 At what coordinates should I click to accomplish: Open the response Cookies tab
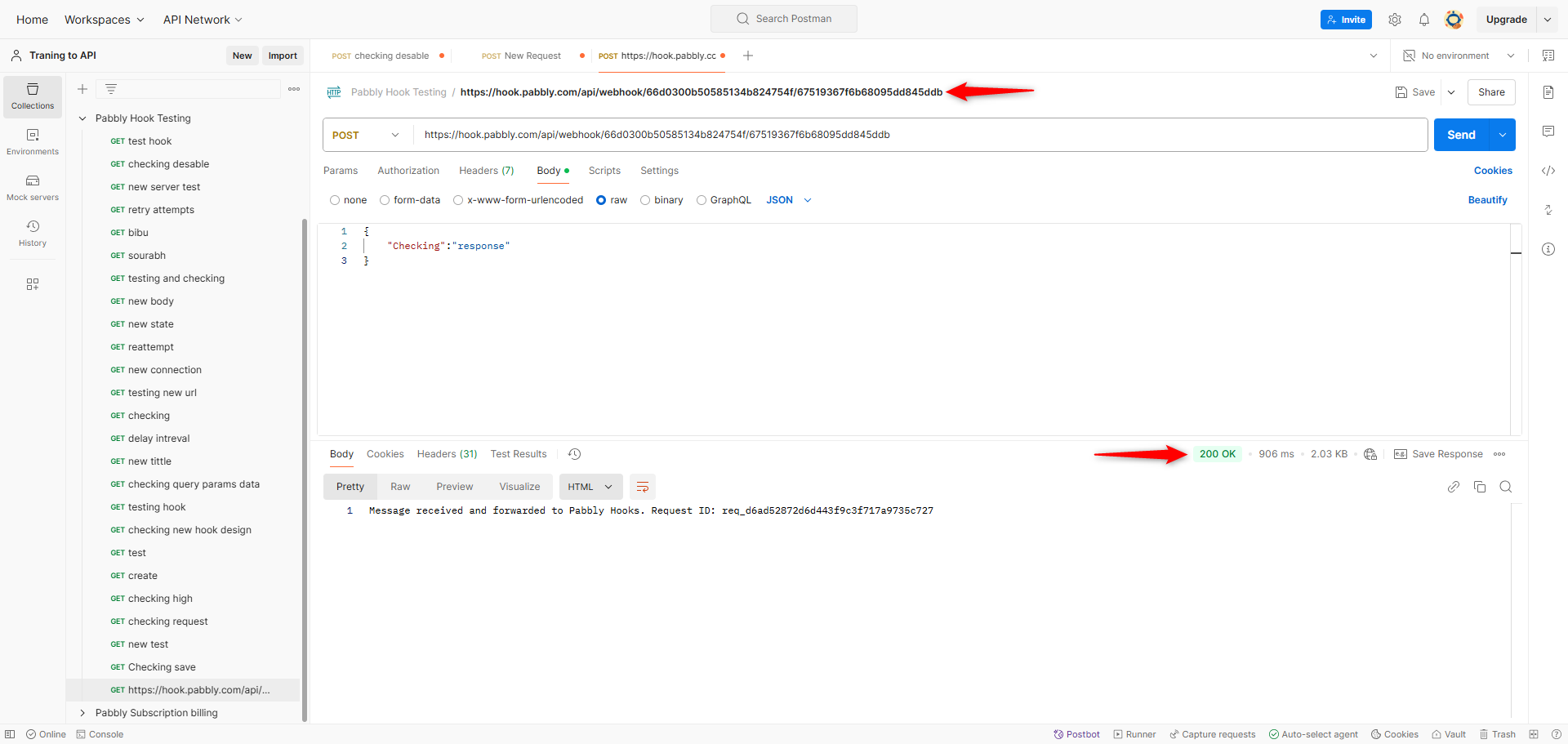pyautogui.click(x=385, y=454)
